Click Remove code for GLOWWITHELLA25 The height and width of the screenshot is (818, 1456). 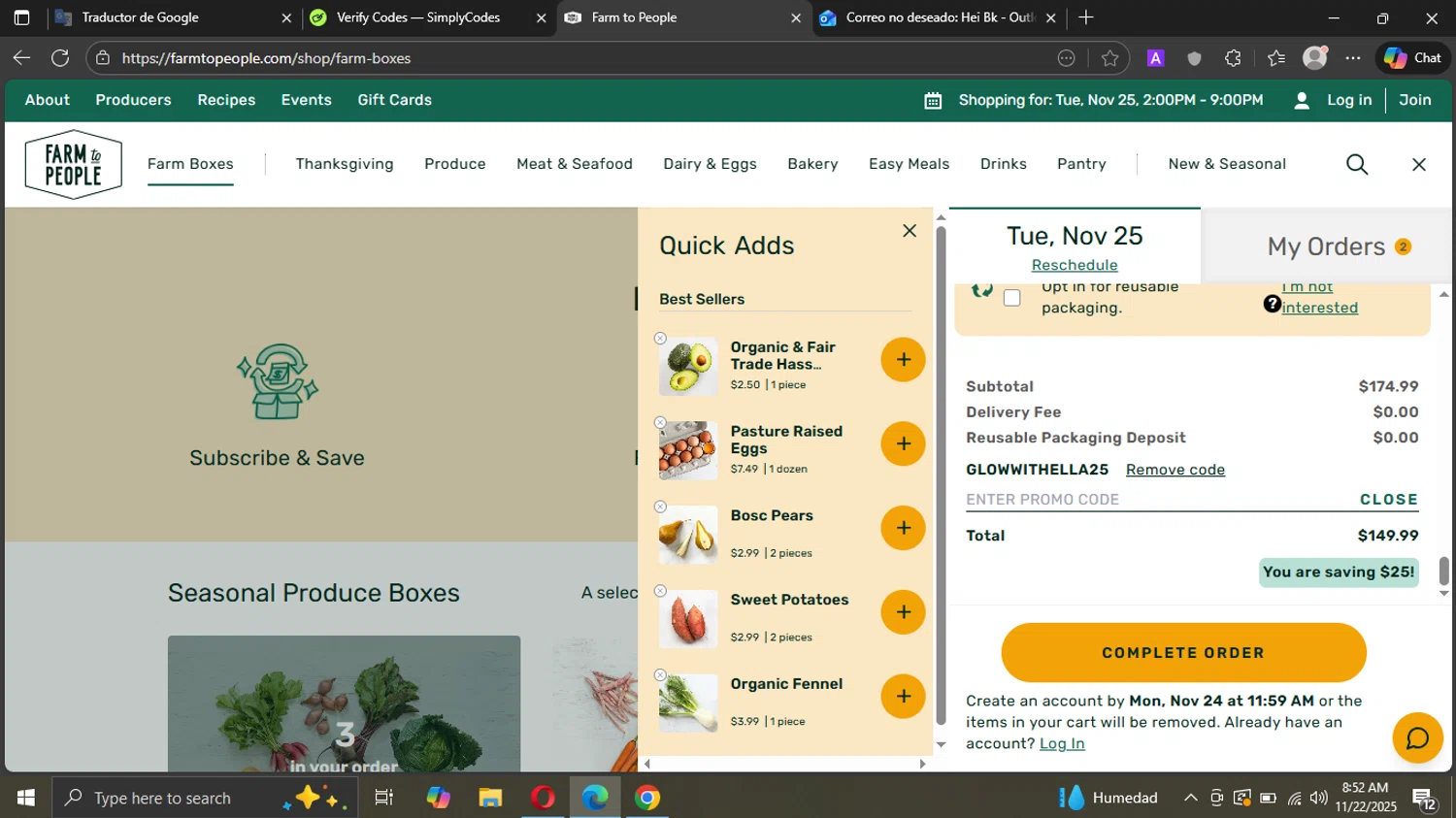(x=1175, y=470)
